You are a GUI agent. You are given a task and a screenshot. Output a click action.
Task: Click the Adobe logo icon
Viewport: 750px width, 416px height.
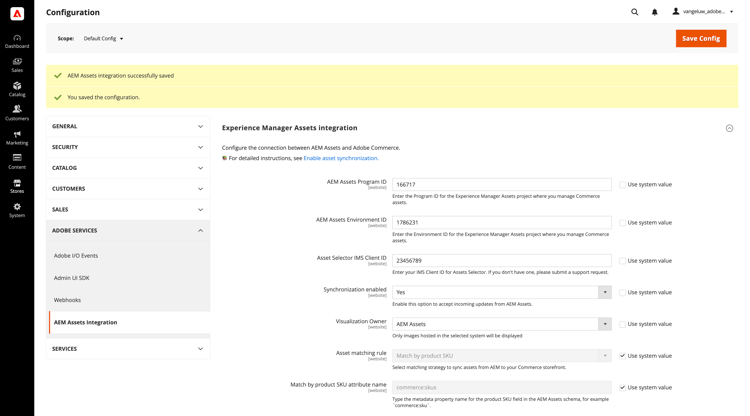[x=17, y=13]
